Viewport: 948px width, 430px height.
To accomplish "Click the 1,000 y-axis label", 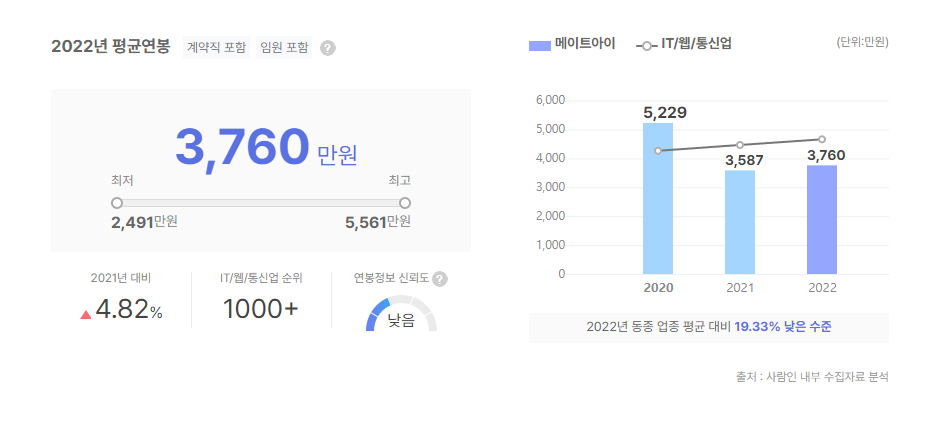I will (x=550, y=246).
